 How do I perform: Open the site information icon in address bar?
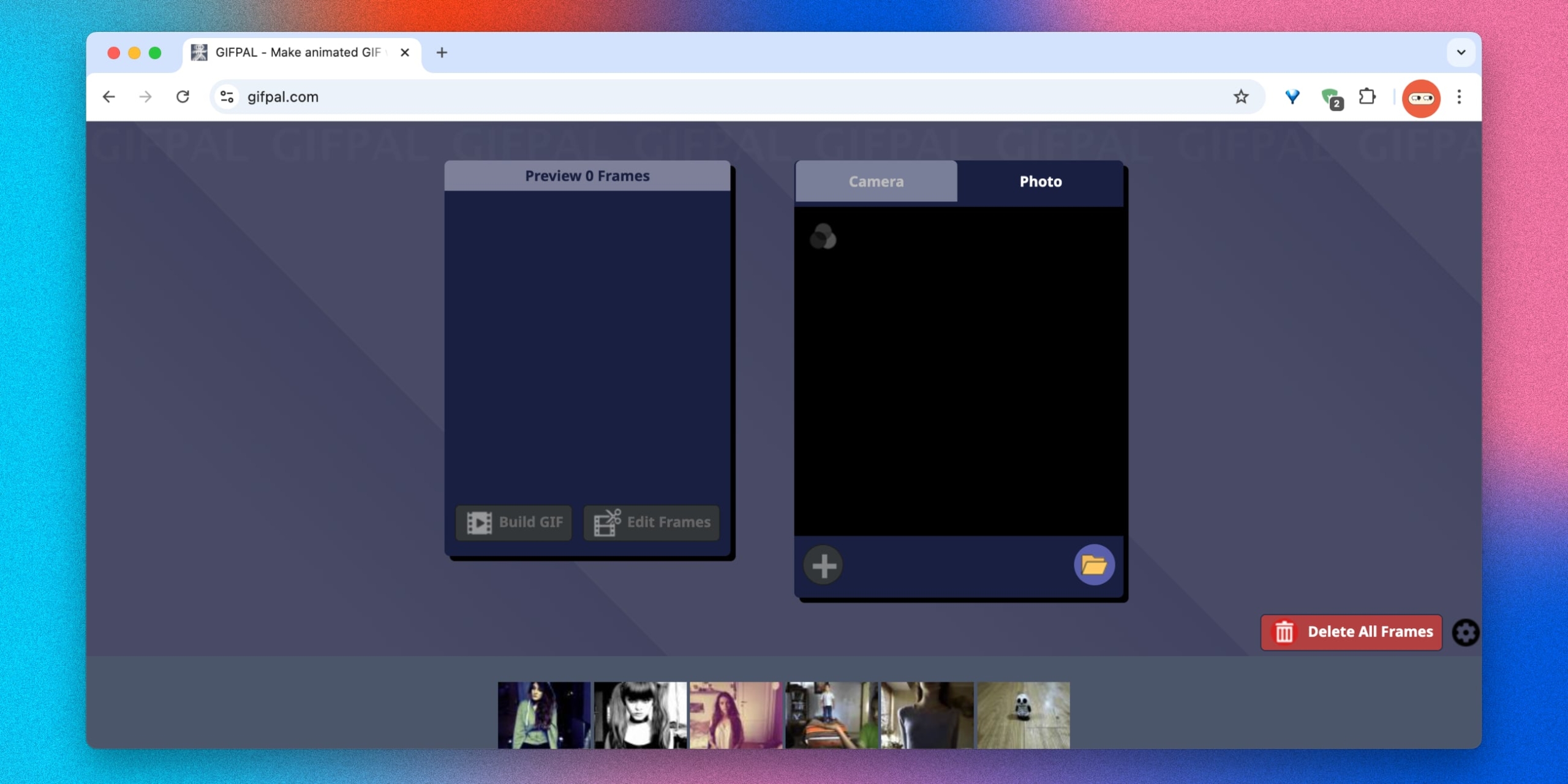(227, 97)
